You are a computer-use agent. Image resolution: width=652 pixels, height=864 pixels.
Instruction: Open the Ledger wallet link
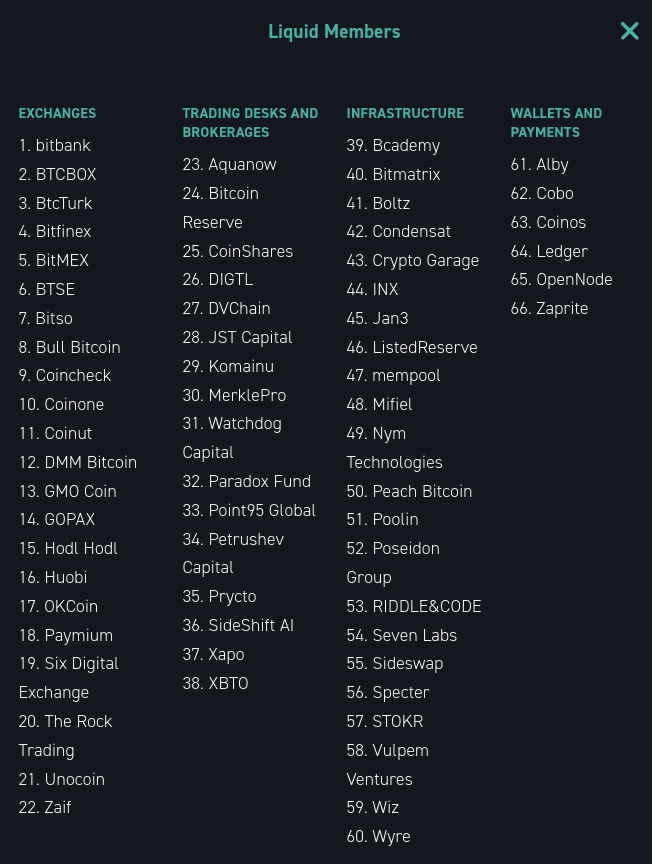click(562, 251)
